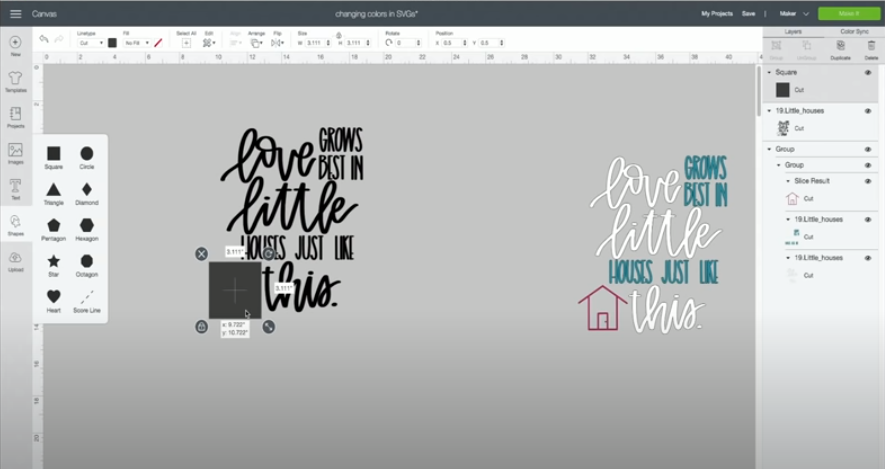Viewport: 885px width, 469px height.
Task: Insert a Hexagon shape
Action: tap(86, 230)
